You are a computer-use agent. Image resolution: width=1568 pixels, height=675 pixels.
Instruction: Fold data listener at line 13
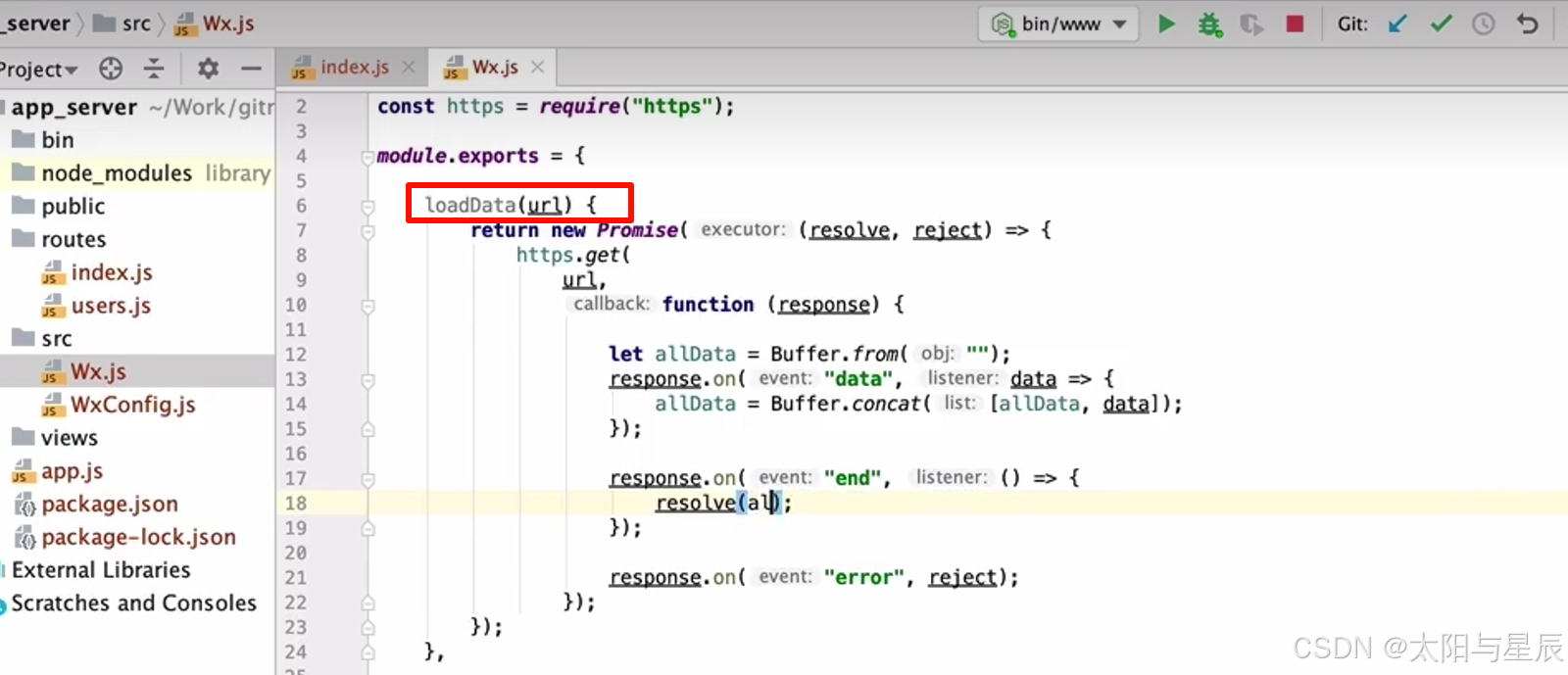point(367,380)
